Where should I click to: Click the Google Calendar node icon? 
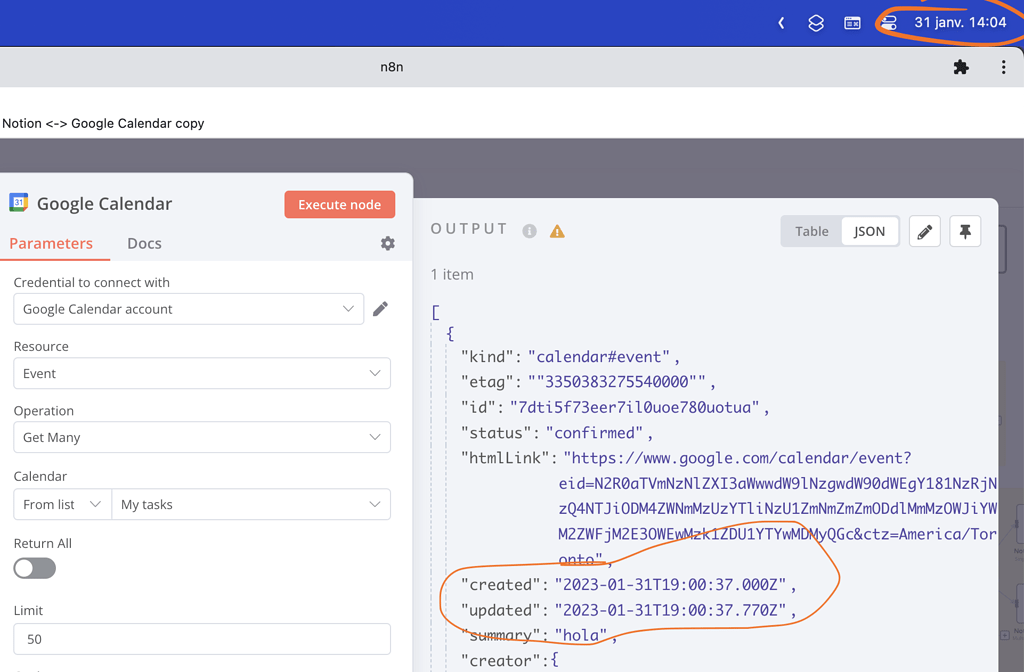(x=17, y=203)
